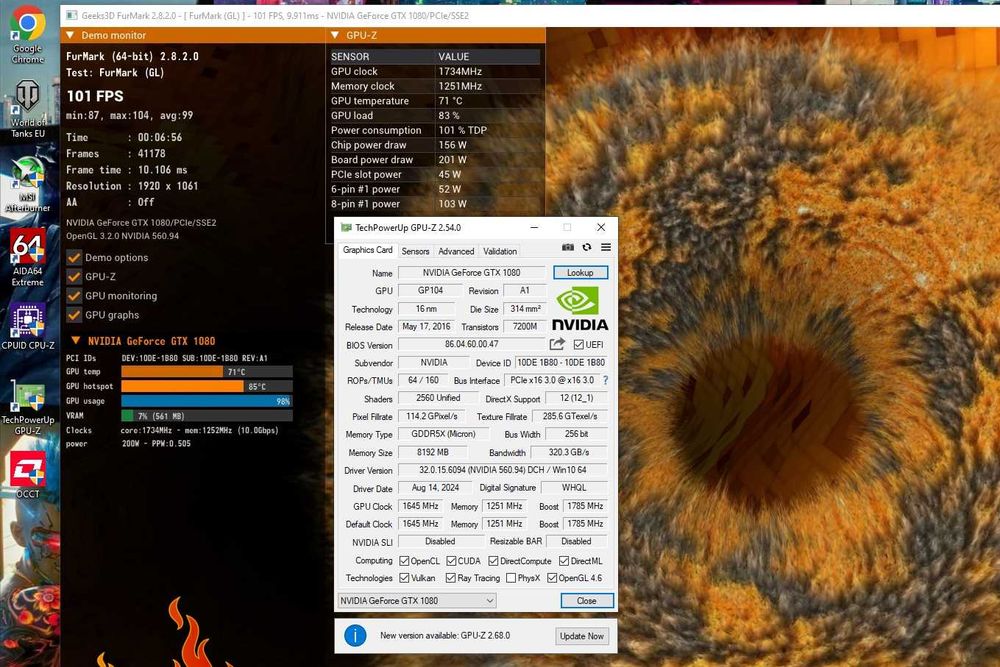Screen dimensions: 1000x667
Task: Click the Lookup button
Action: 580,272
